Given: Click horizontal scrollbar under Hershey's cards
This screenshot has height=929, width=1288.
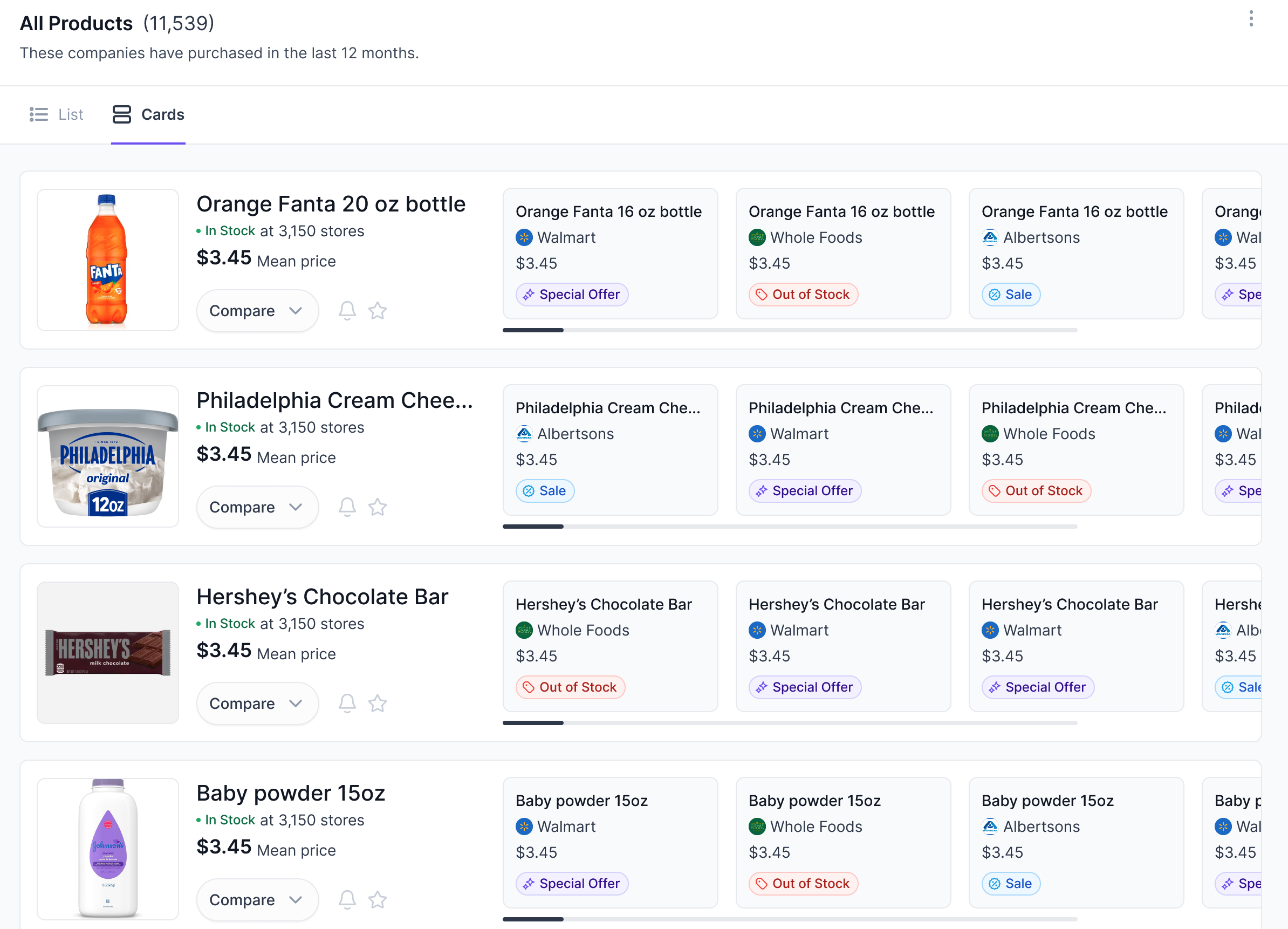Looking at the screenshot, I should coord(790,723).
